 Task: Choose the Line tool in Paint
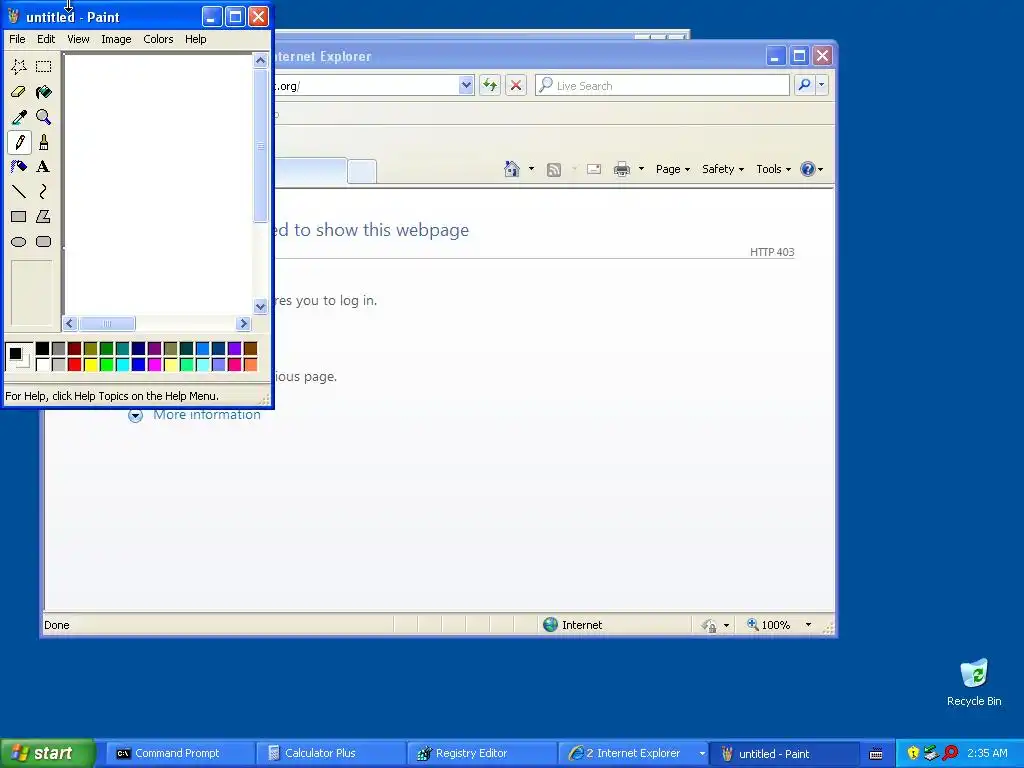pyautogui.click(x=19, y=191)
